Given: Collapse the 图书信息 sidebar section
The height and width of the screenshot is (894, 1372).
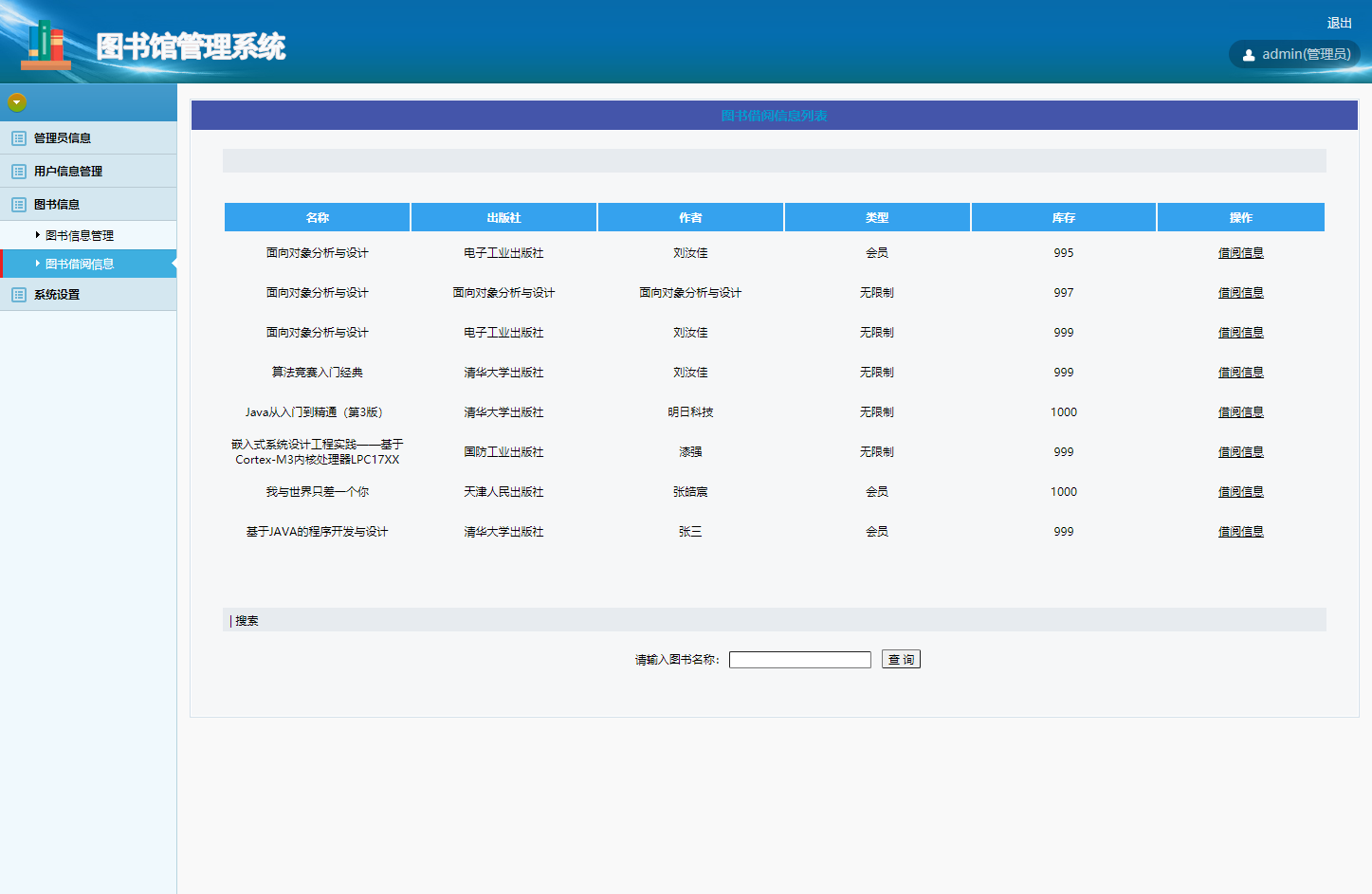Looking at the screenshot, I should (57, 205).
